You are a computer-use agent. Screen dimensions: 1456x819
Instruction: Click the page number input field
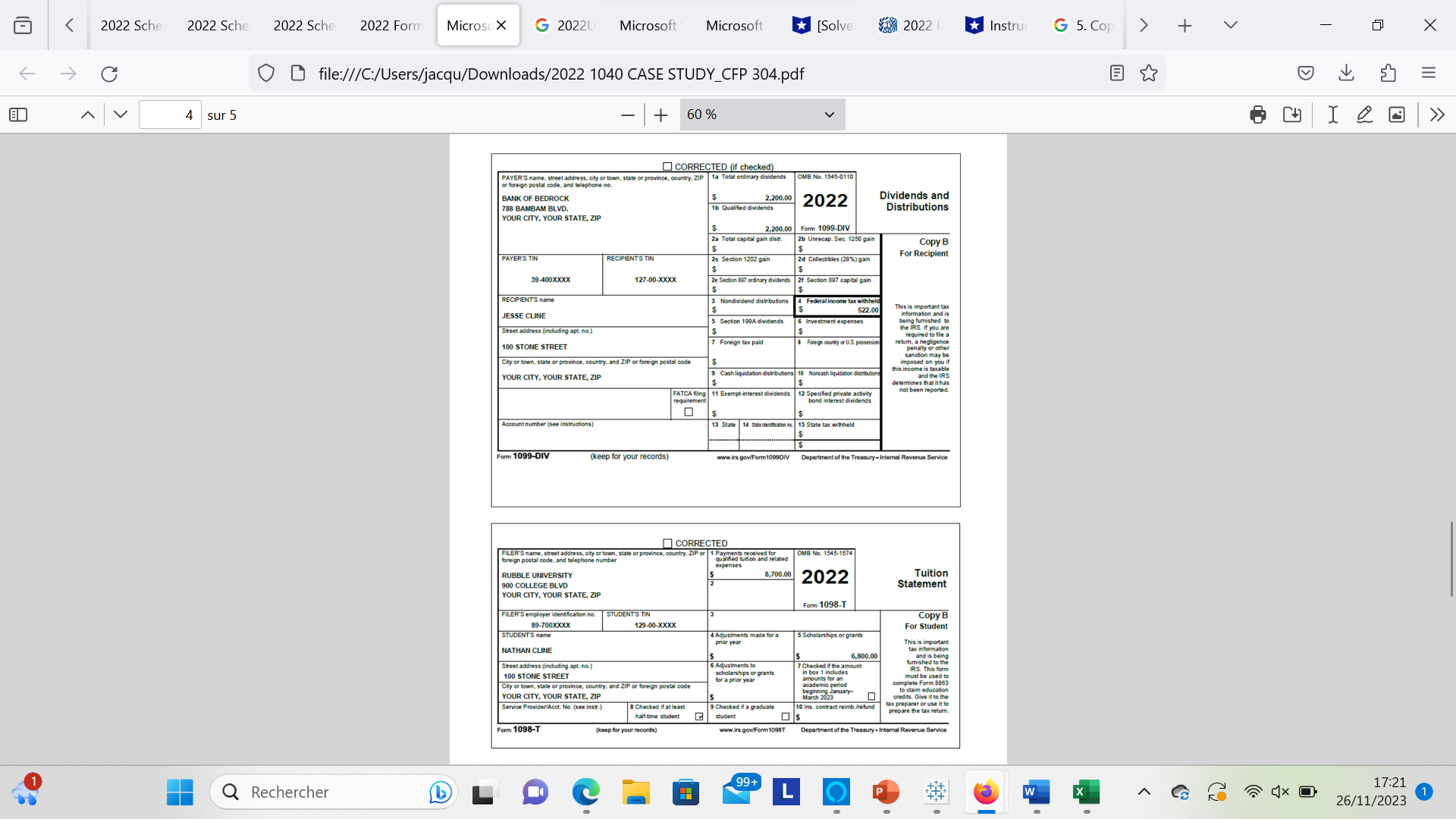169,115
